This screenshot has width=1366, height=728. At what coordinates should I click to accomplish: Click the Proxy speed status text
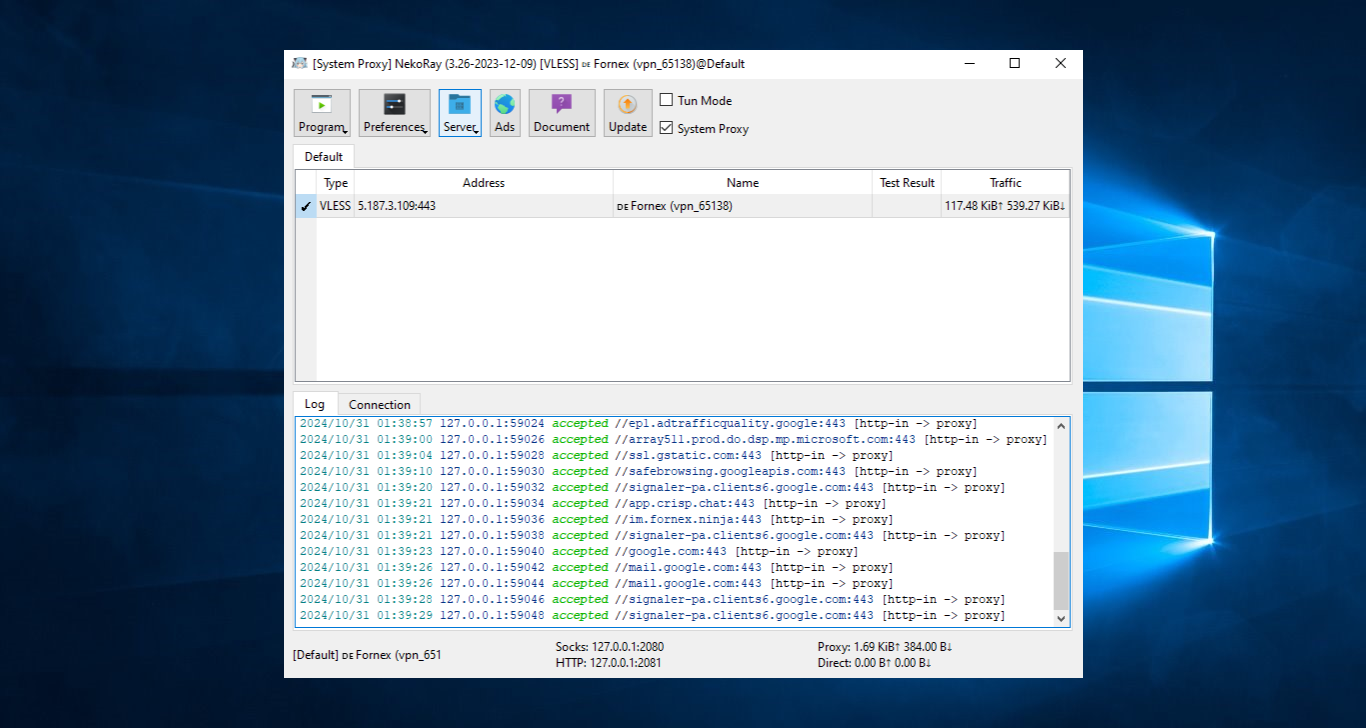[885, 647]
